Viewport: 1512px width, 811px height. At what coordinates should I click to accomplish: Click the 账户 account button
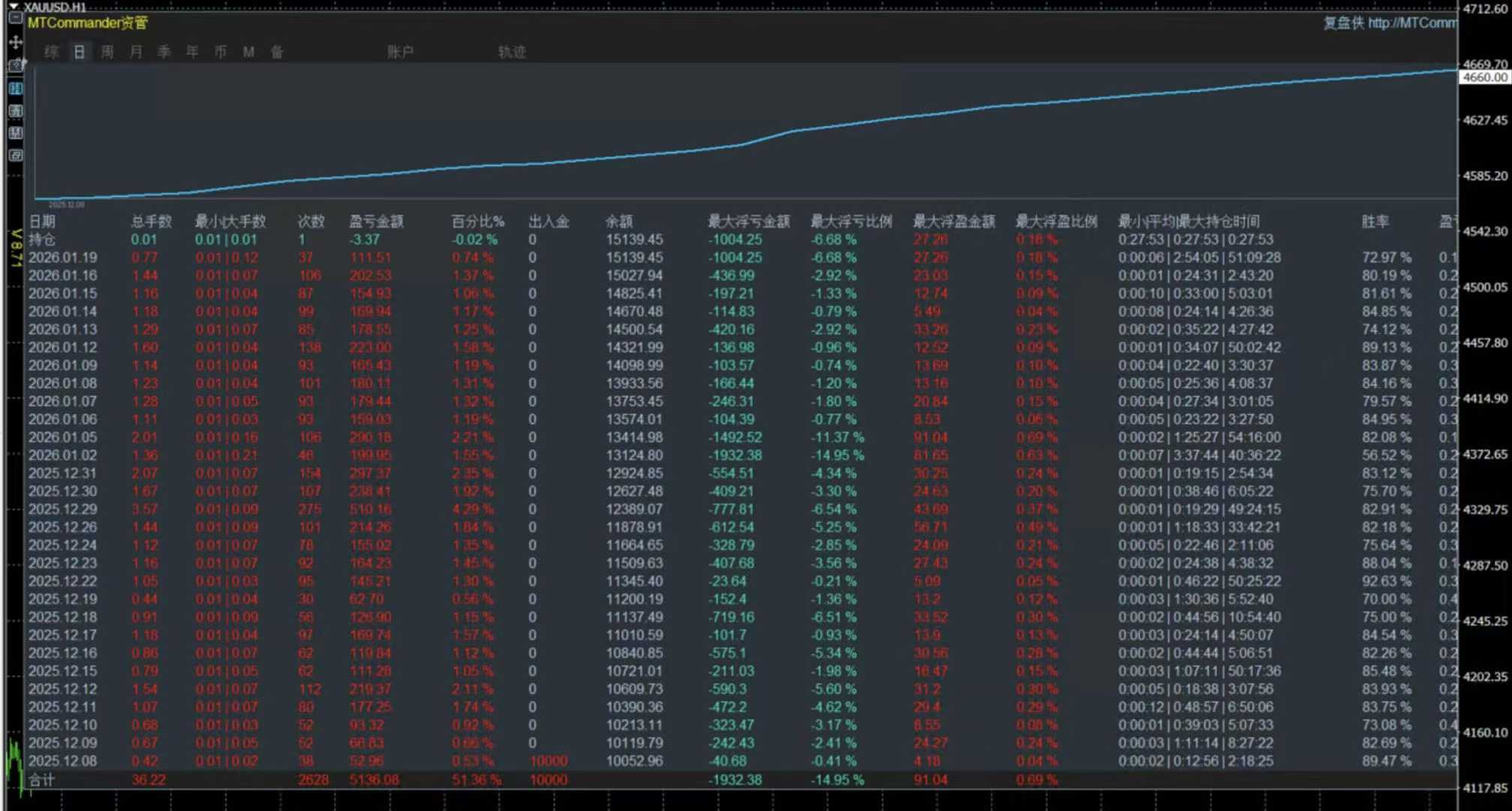[x=400, y=52]
